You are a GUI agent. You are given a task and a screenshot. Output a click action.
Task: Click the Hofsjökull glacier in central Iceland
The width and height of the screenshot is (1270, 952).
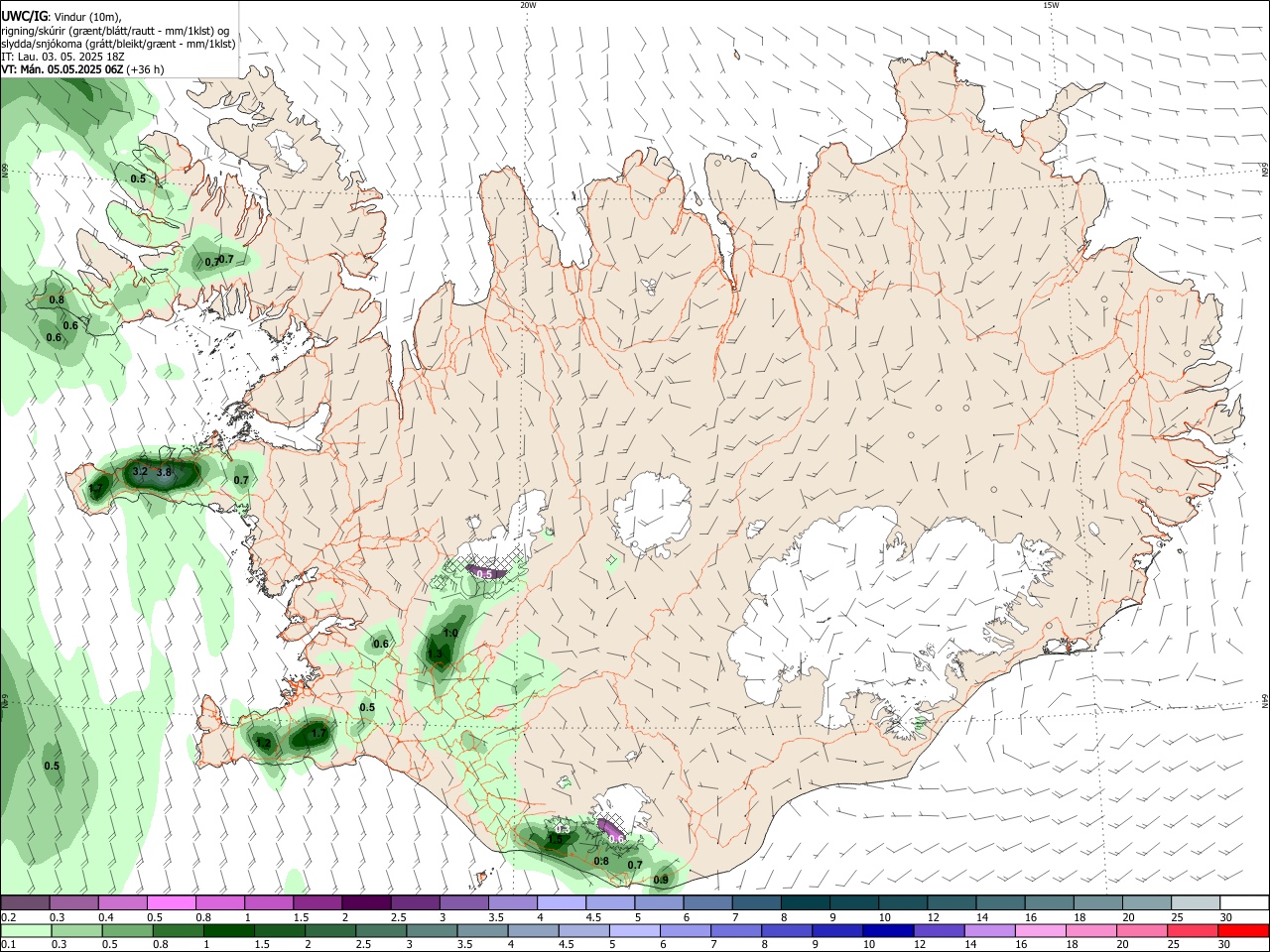pos(652,514)
